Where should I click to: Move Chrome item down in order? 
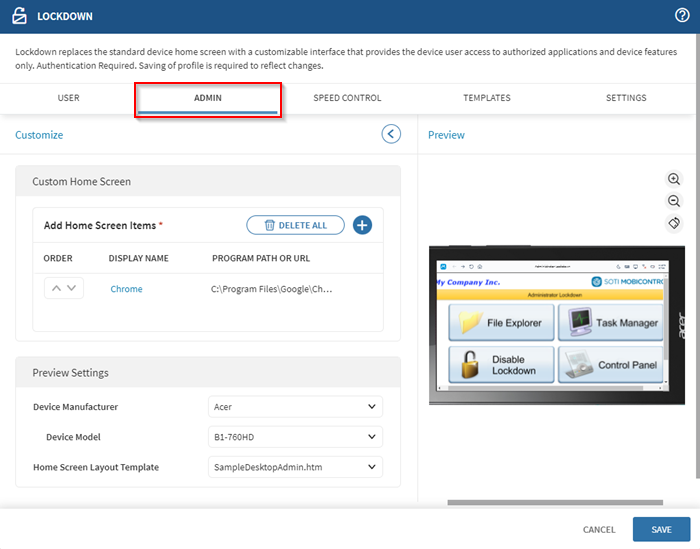coord(72,289)
